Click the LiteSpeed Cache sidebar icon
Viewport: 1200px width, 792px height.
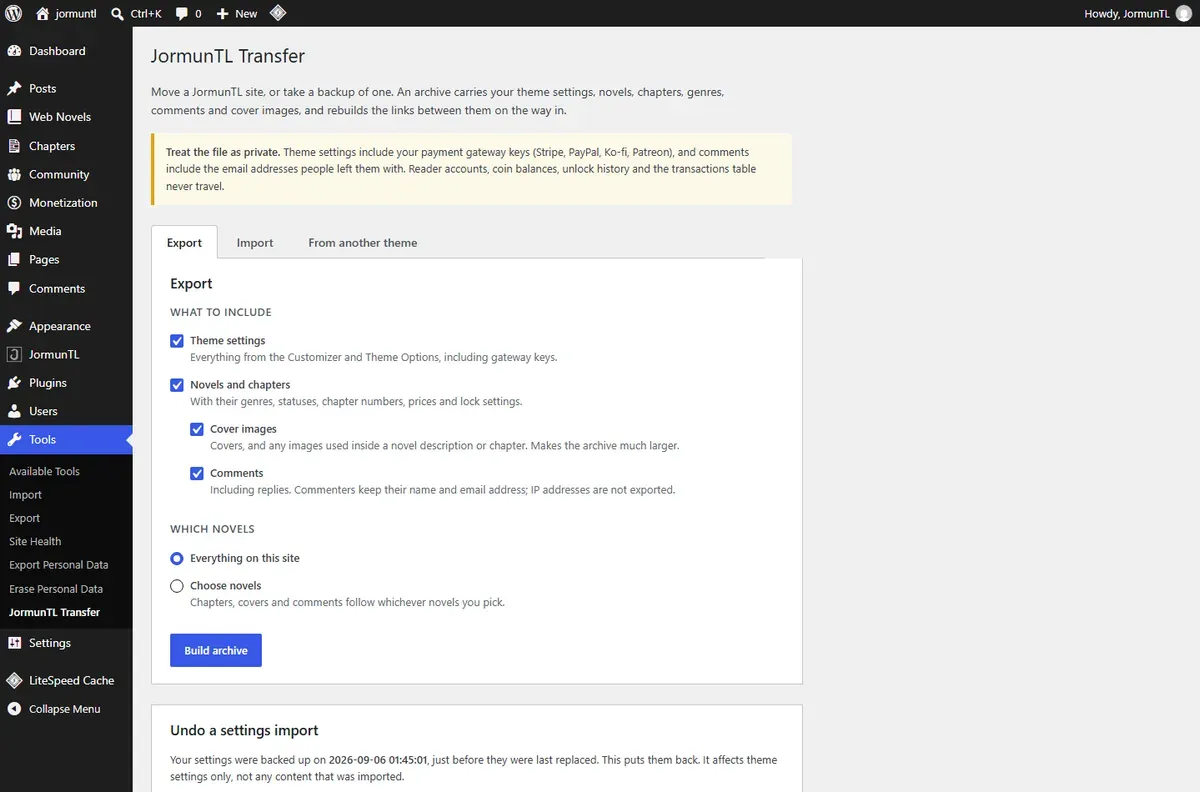[x=14, y=680]
